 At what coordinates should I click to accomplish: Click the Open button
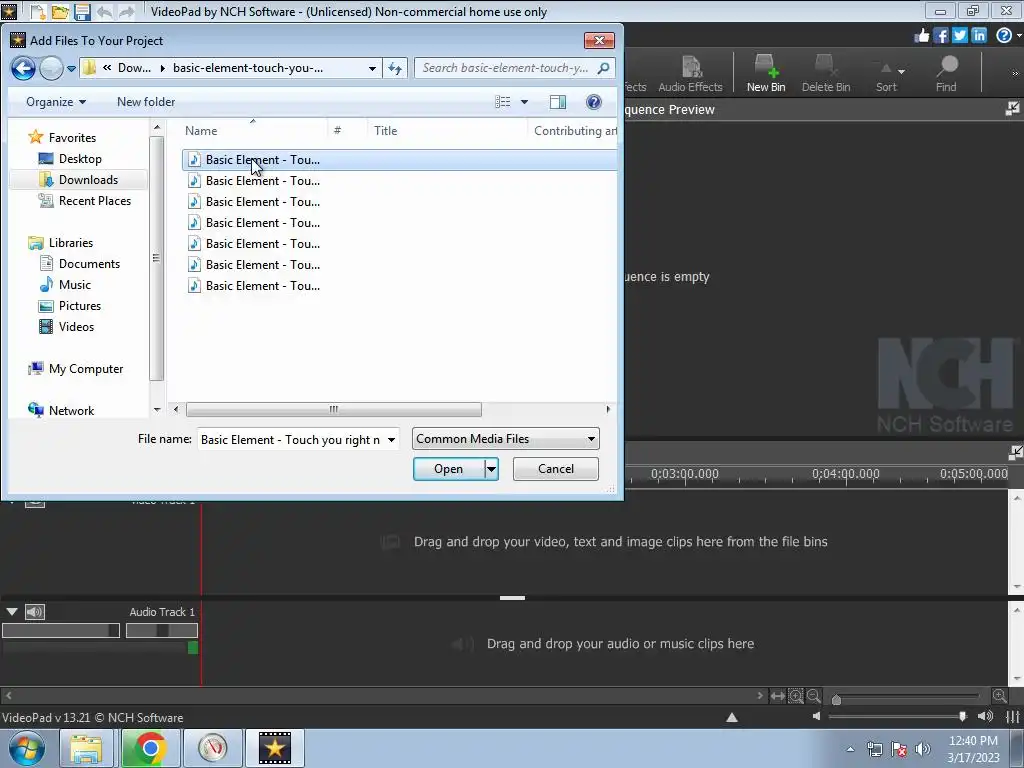[x=448, y=469]
